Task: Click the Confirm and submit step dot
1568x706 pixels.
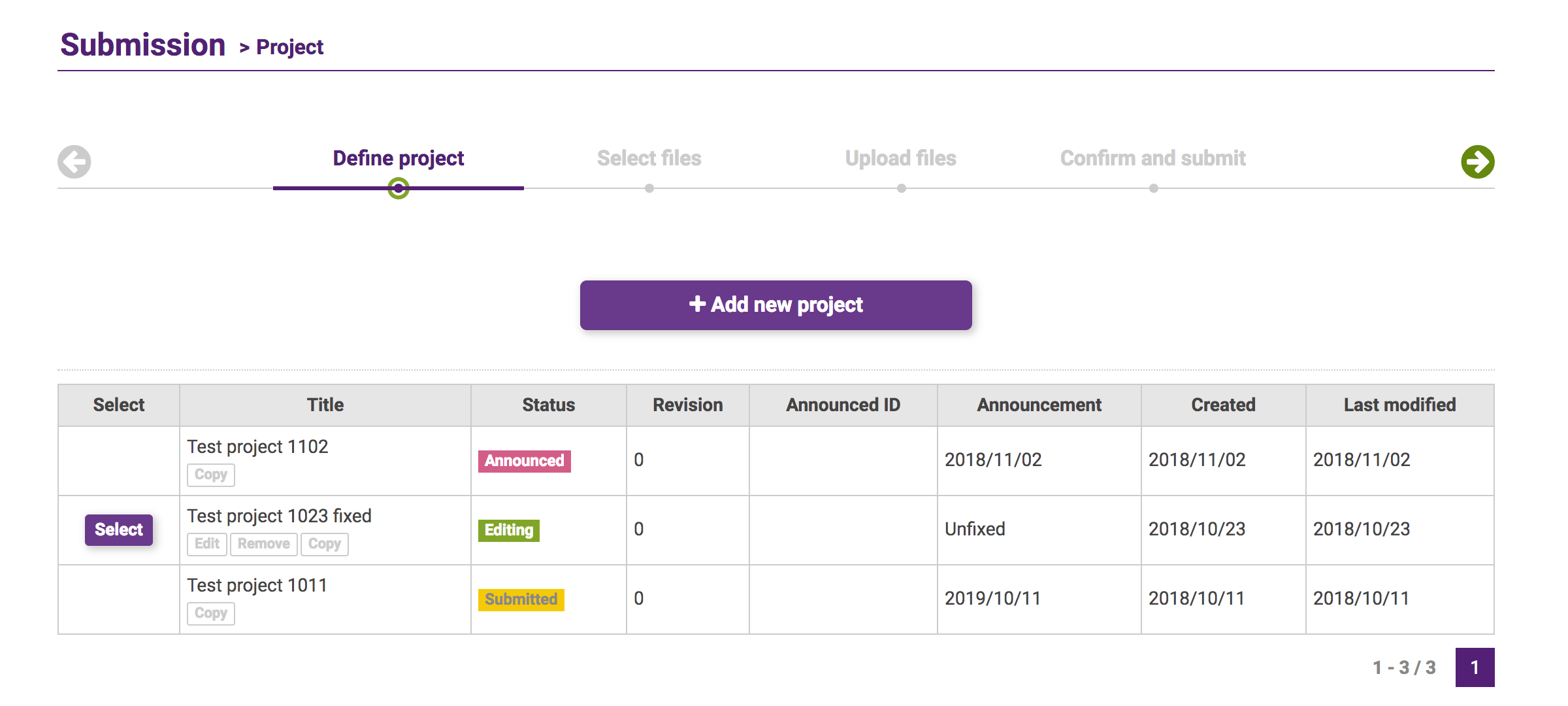Action: (1153, 188)
